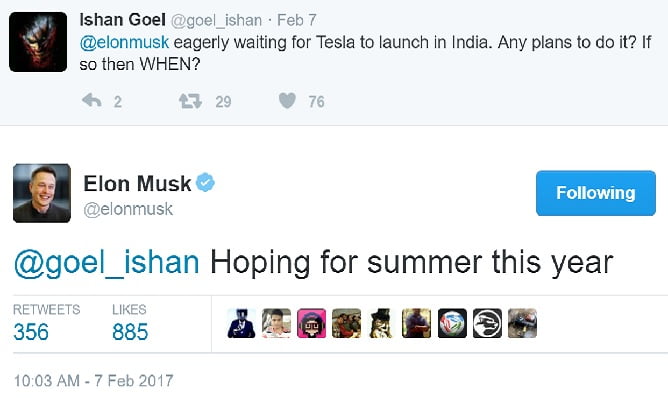Open Elon Musk's profile photo
Image resolution: width=668 pixels, height=409 pixels.
point(41,193)
